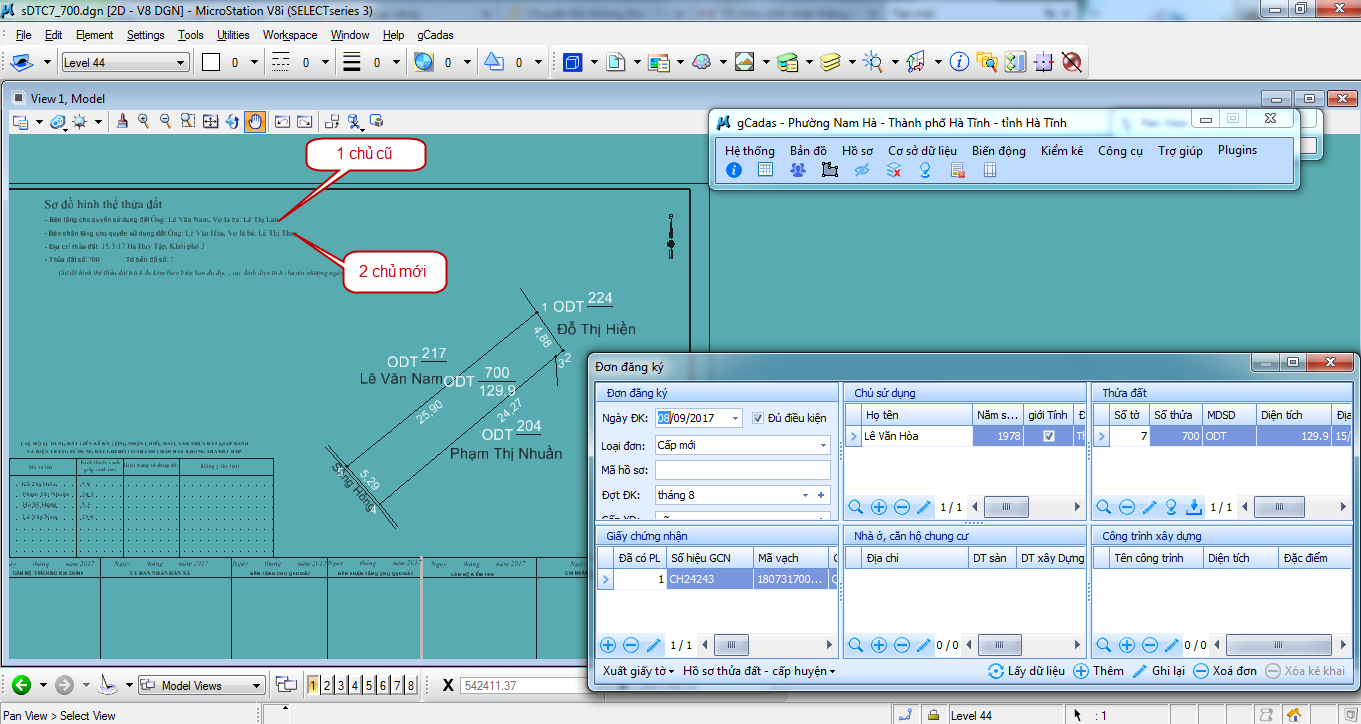Expand the Loại đơn combo box

click(823, 445)
